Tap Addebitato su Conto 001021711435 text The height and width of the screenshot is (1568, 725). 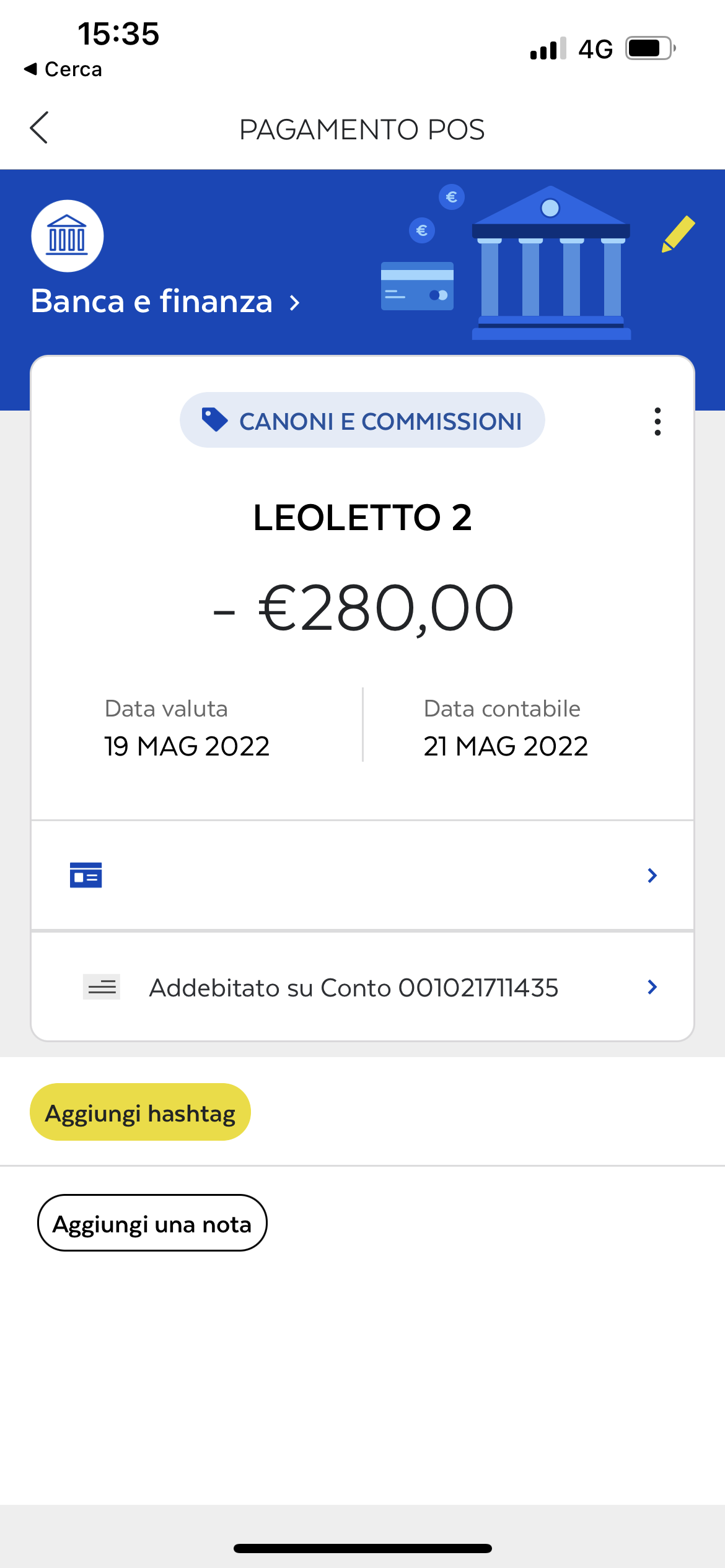[354, 988]
